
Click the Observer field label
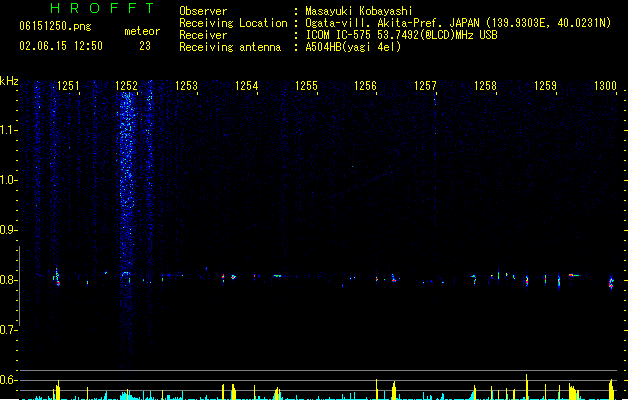coord(203,11)
